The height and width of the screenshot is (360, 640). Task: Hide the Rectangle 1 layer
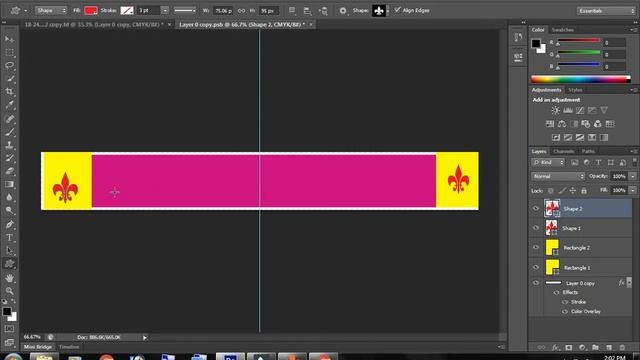point(536,267)
